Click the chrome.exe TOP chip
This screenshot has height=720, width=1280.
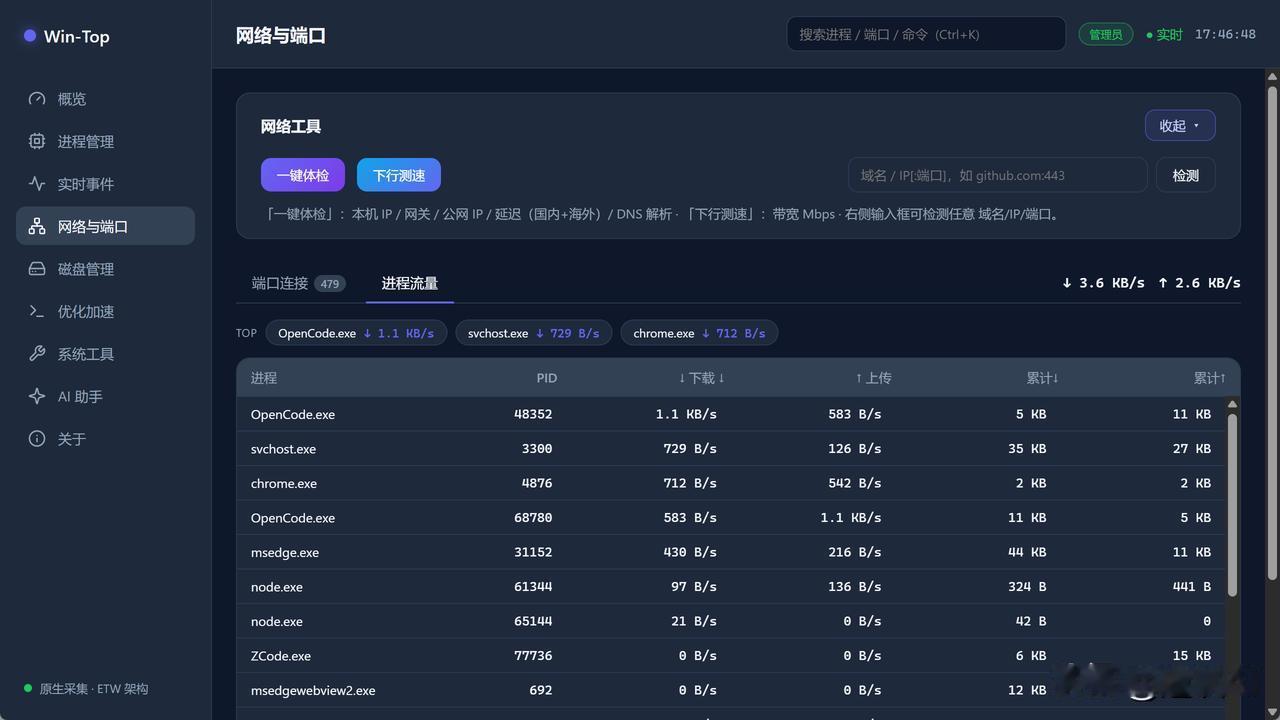699,333
